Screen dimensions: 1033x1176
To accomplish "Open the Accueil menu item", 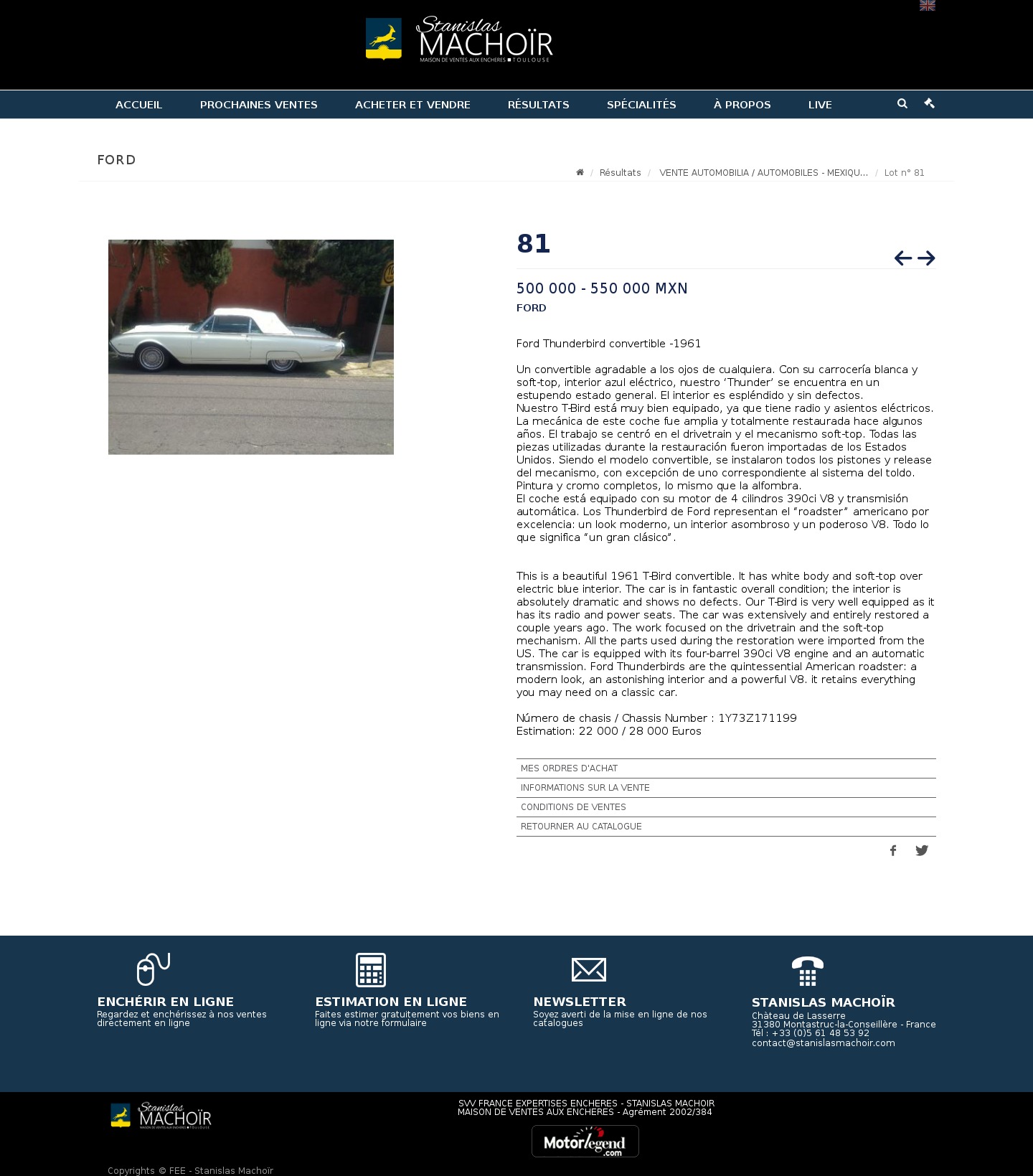I will point(139,105).
